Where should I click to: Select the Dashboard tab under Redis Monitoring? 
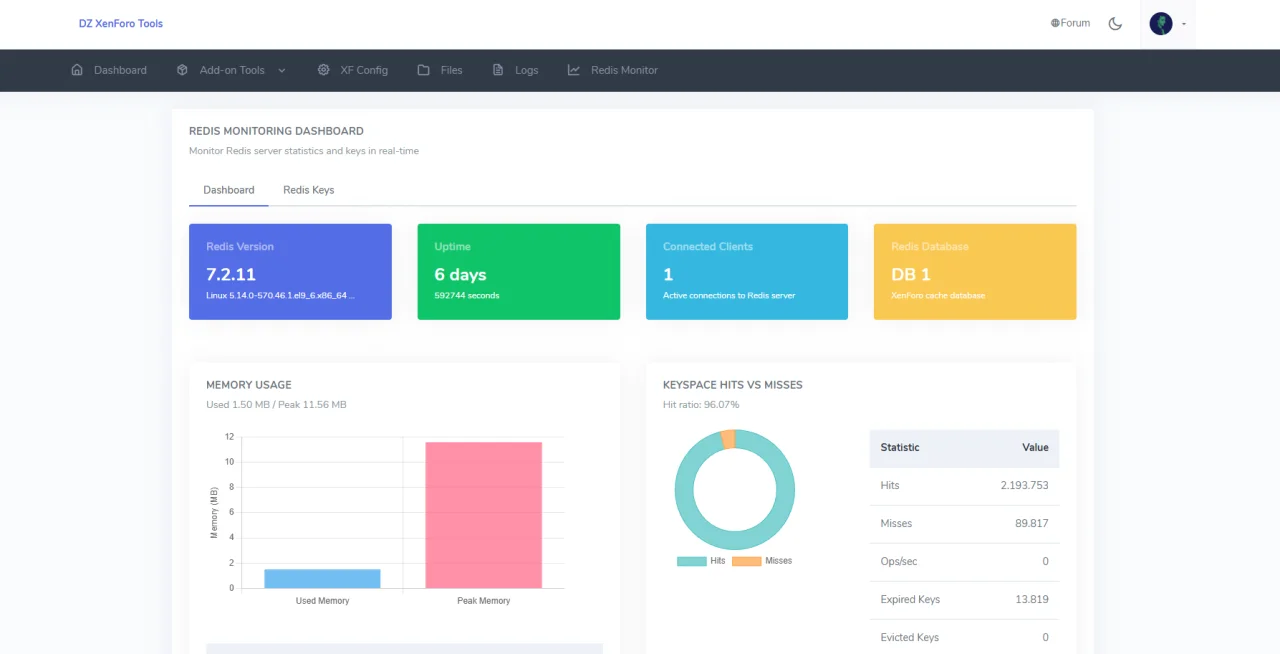pyautogui.click(x=228, y=190)
